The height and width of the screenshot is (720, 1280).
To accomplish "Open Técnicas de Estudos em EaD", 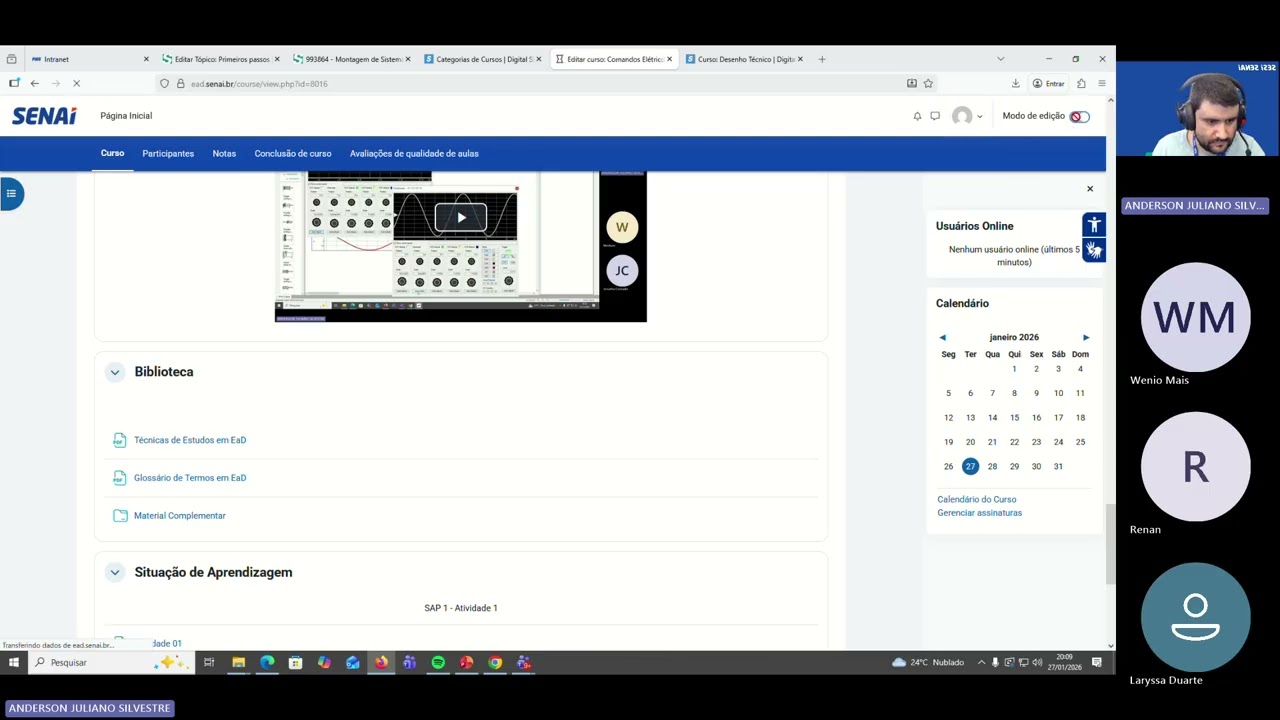I will (190, 440).
